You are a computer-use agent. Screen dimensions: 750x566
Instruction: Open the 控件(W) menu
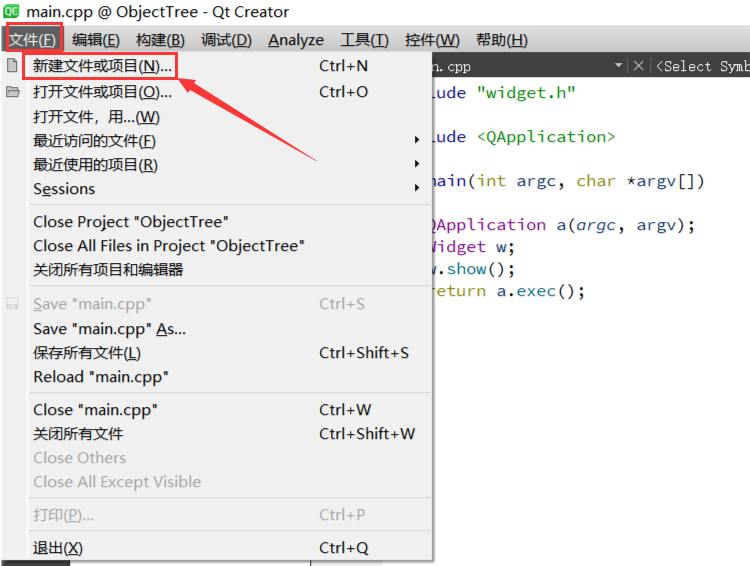point(432,40)
